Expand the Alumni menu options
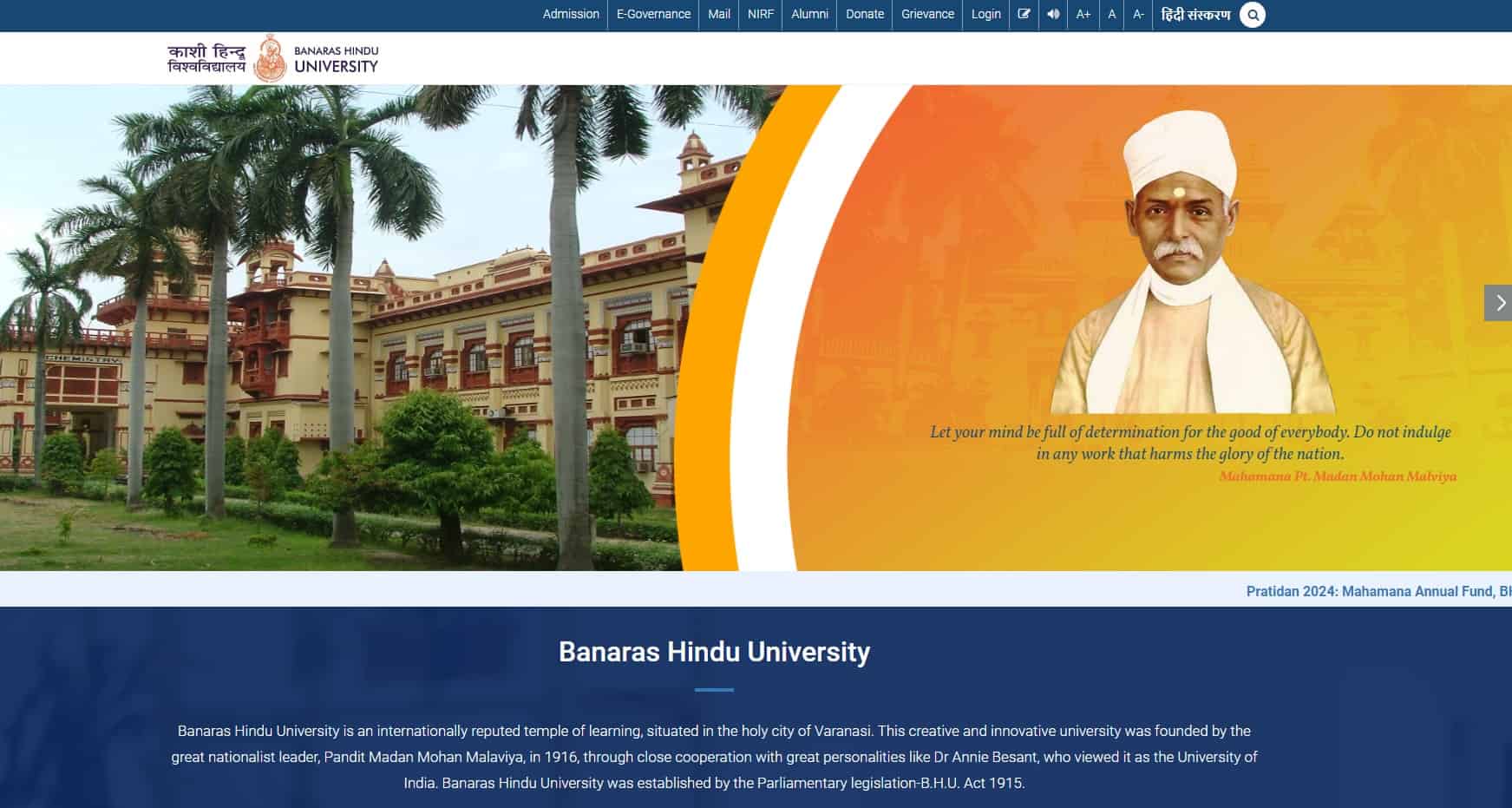1512x808 pixels. point(809,14)
